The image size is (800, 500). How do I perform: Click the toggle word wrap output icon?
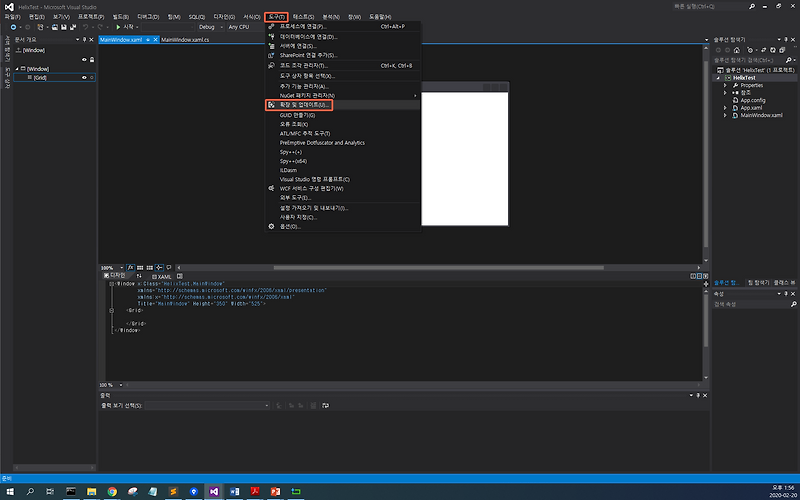coord(325,406)
